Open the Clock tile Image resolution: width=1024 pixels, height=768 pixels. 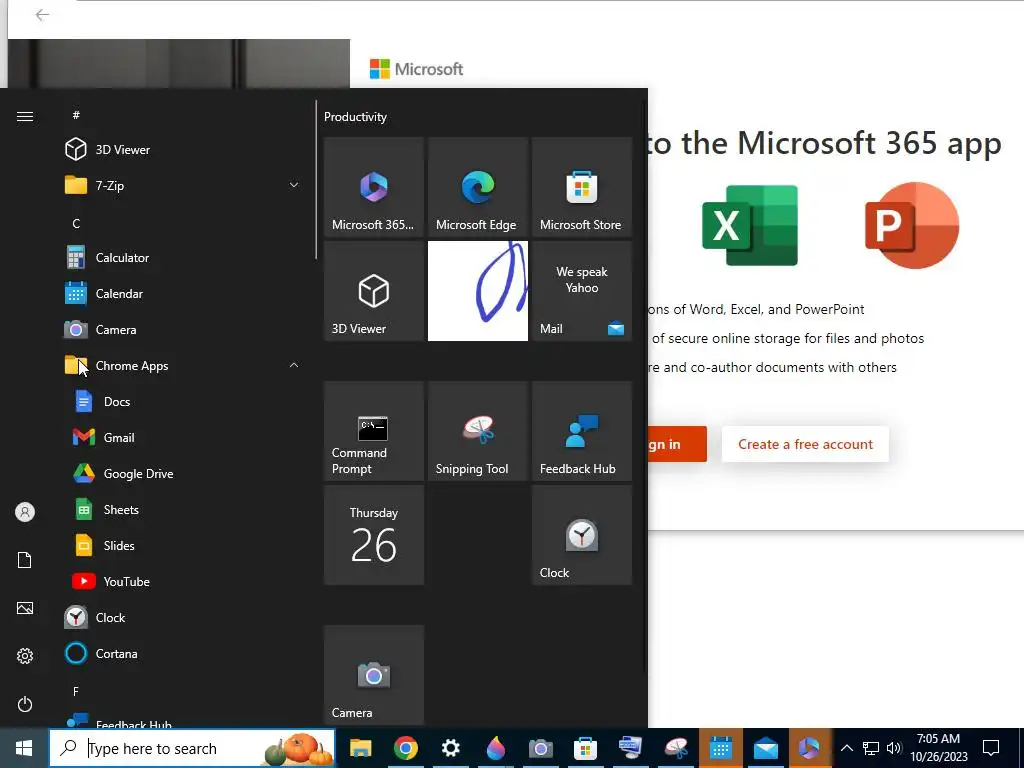[x=581, y=535]
